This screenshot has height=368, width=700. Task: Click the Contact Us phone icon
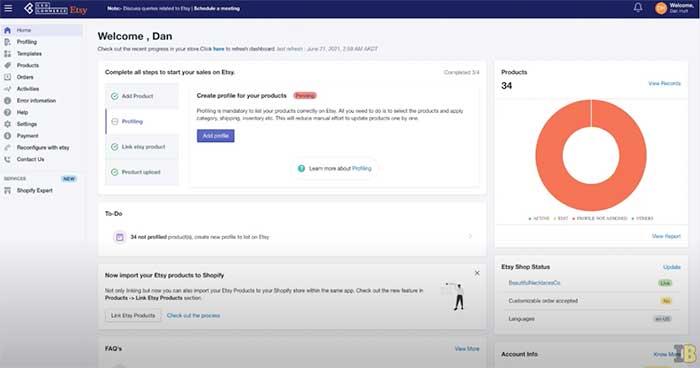[7, 159]
